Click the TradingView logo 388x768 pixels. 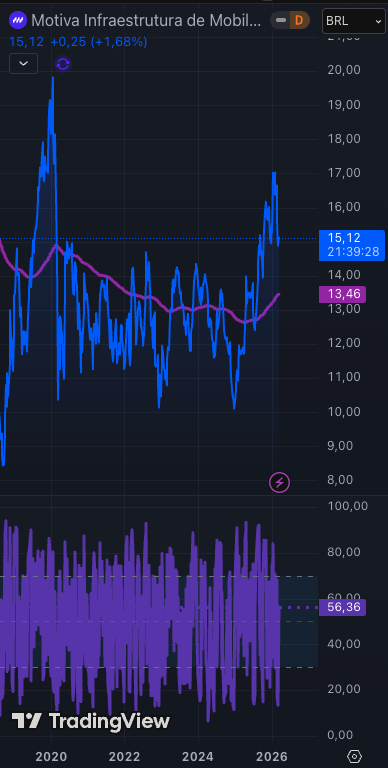click(91, 721)
